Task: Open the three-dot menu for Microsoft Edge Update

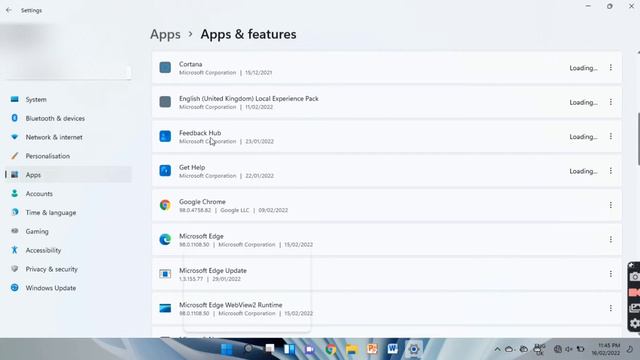Action: (611, 273)
